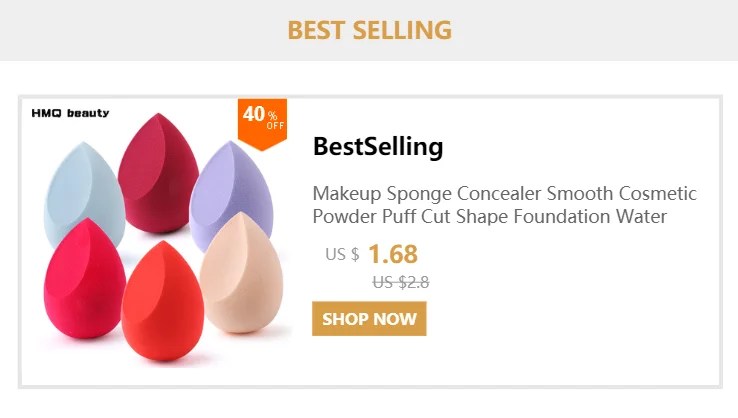Click the US $ currency label

(x=342, y=255)
